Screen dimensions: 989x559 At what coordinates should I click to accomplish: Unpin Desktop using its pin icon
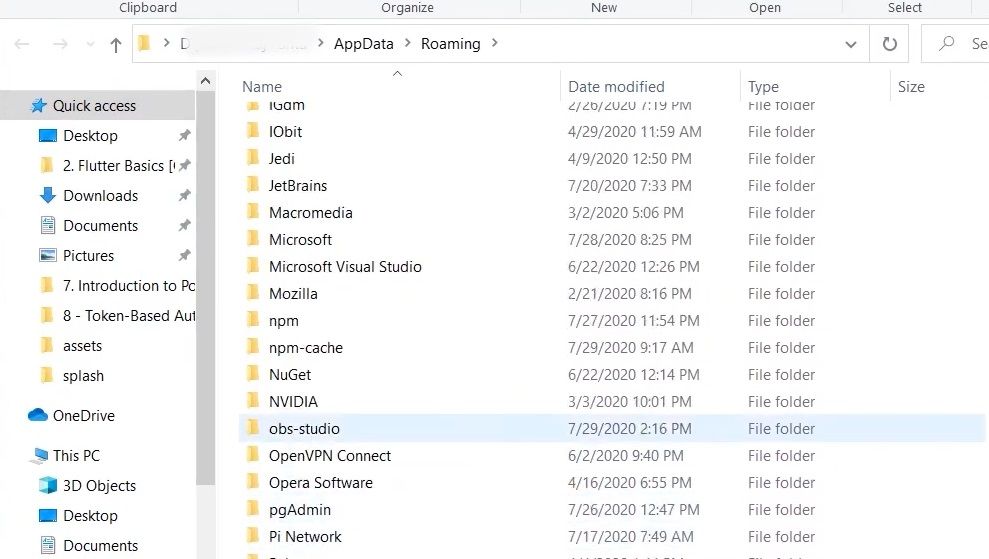(184, 135)
